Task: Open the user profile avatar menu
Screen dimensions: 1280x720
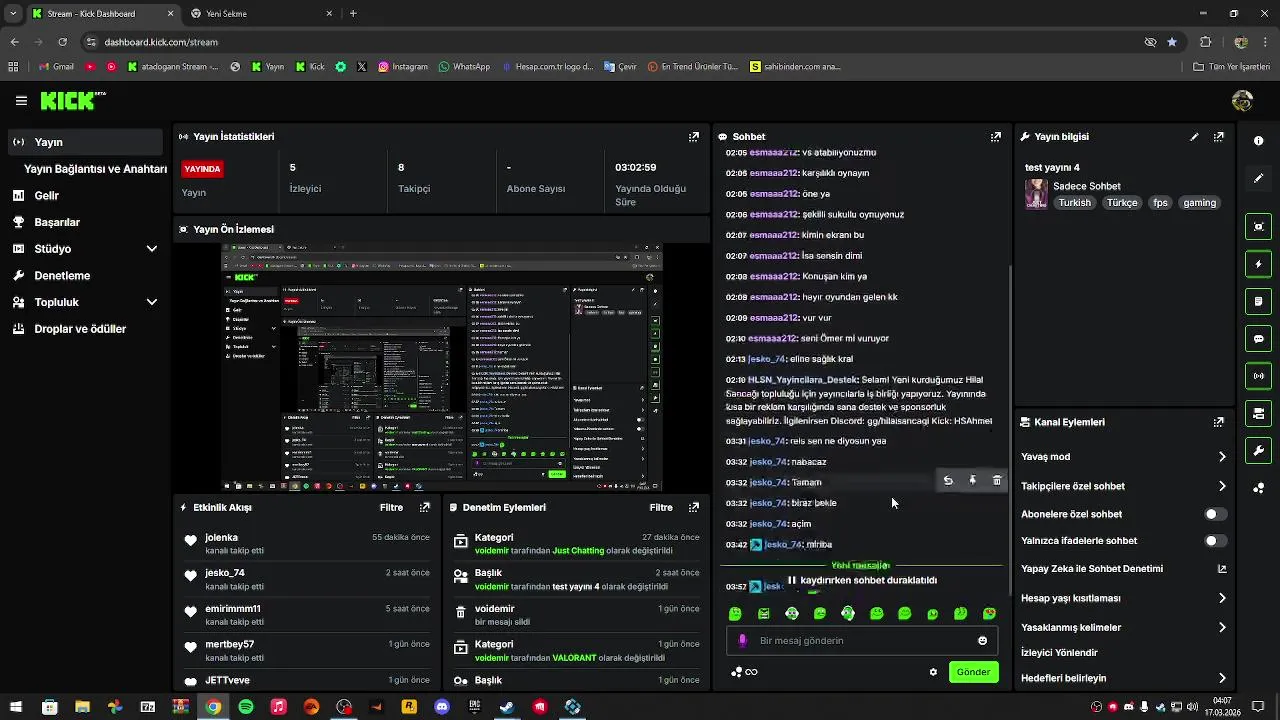Action: coord(1243,101)
